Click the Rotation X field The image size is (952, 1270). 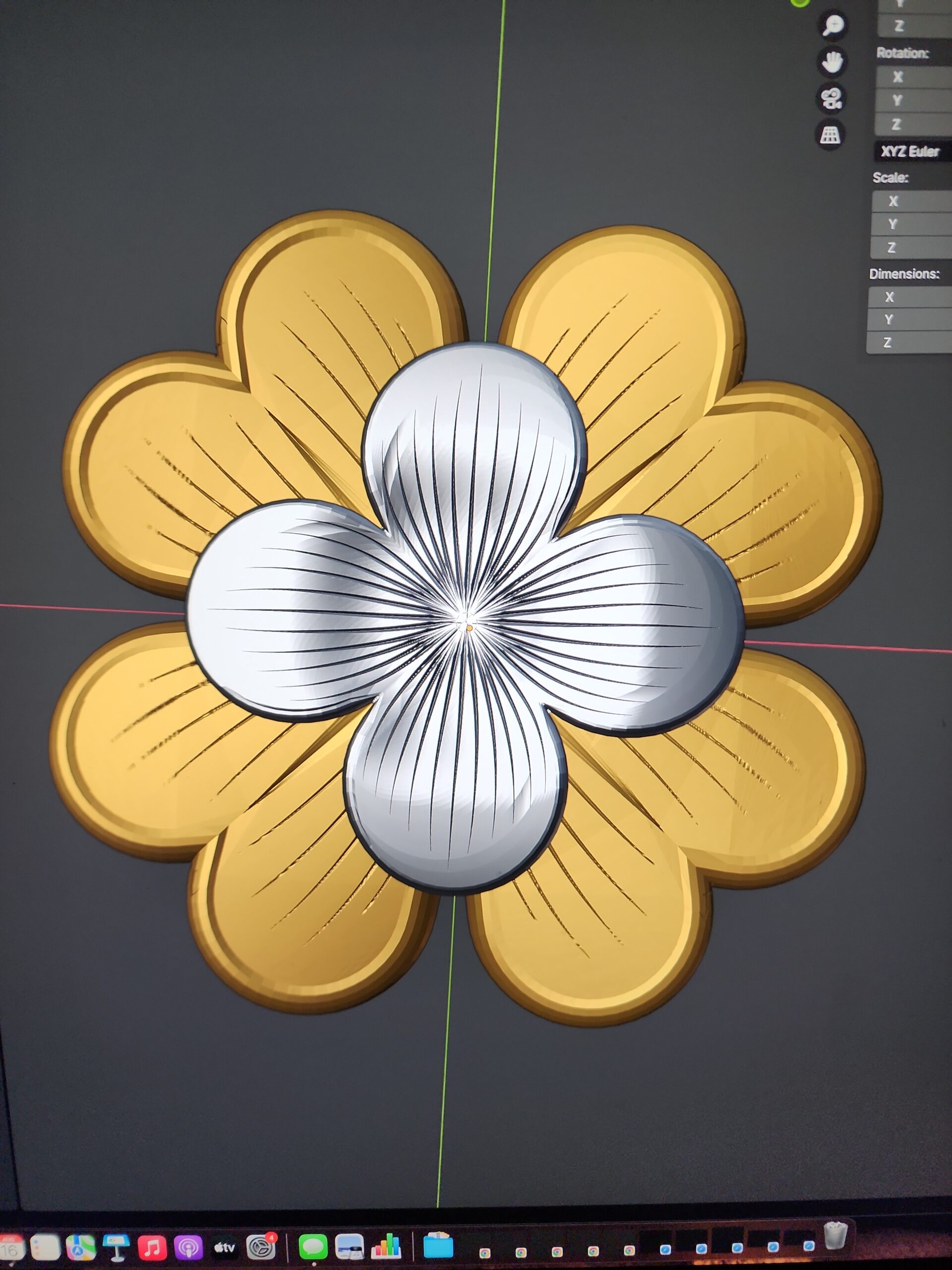click(915, 77)
